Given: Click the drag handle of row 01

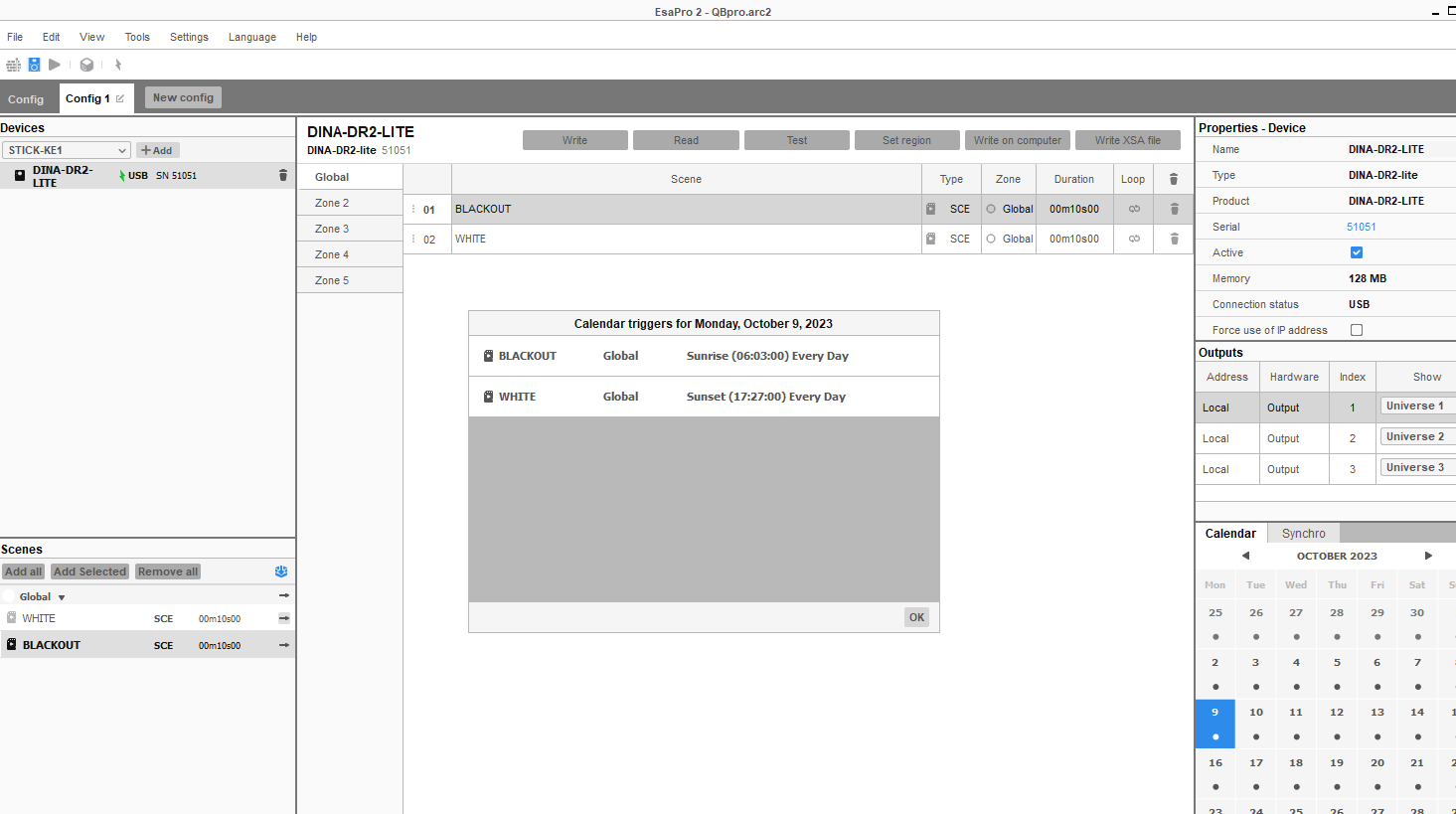Looking at the screenshot, I should tap(413, 209).
